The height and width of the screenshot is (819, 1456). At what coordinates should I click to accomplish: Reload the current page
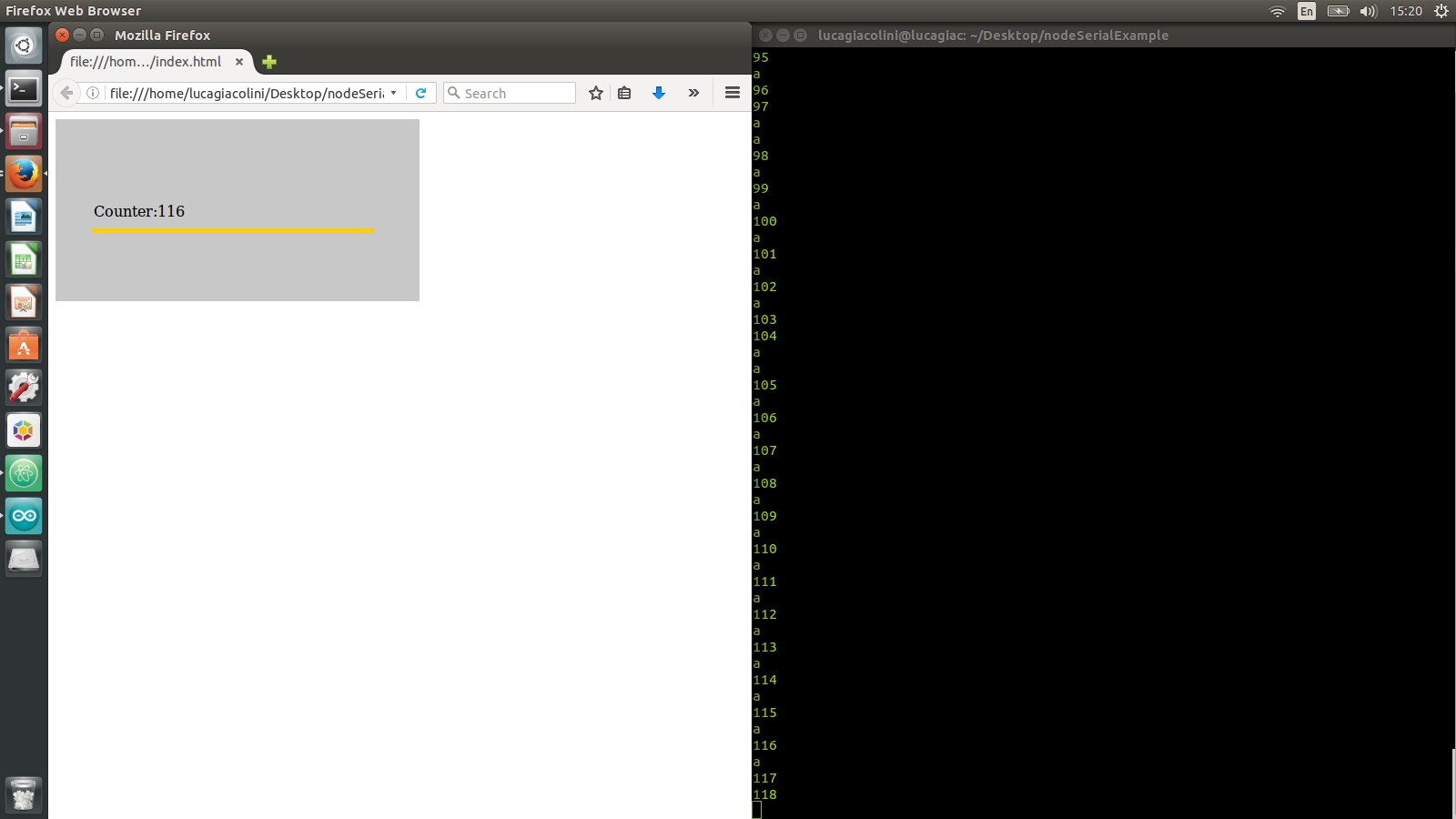(420, 93)
